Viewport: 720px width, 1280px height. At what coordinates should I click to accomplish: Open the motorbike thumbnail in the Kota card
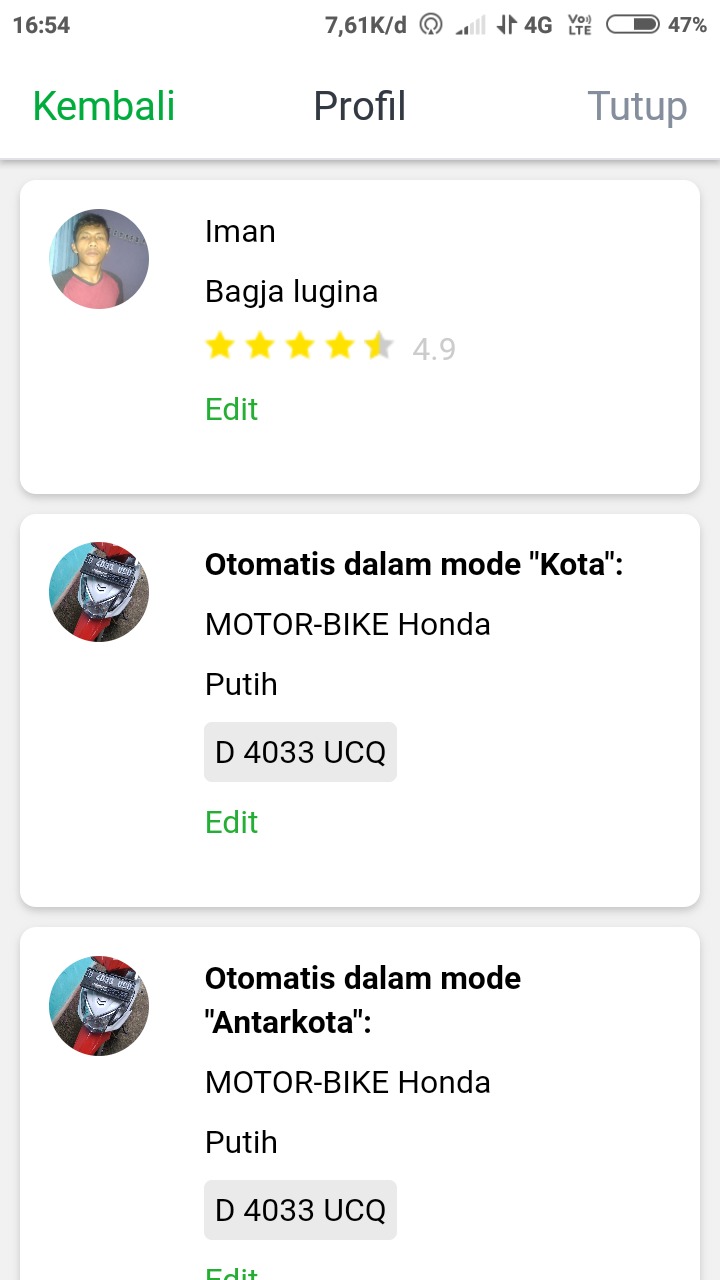point(99,592)
